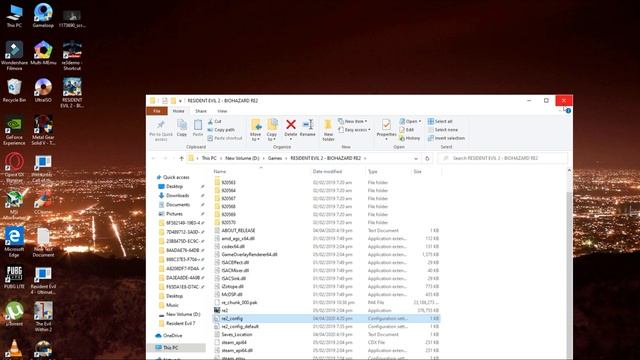Expand the New item dropdown
640x360 pixels.
(353, 121)
